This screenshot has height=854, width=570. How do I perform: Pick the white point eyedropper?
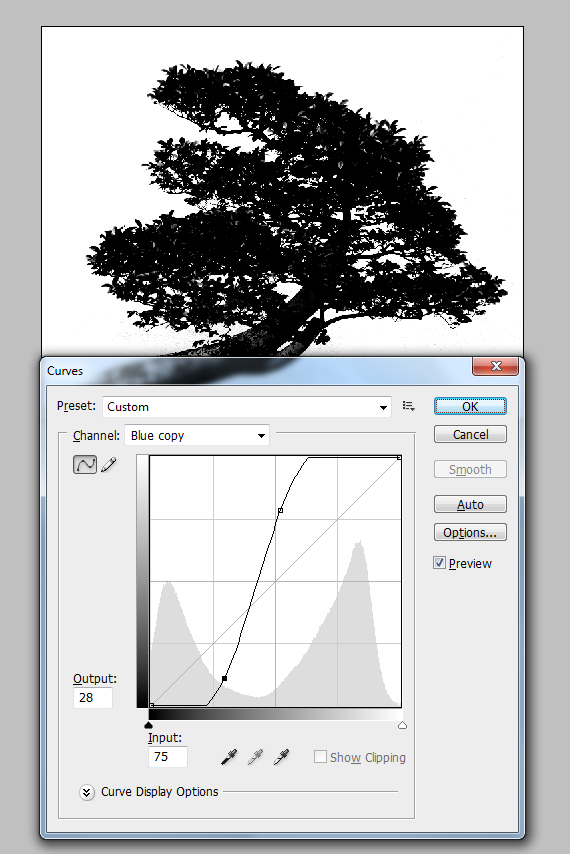281,757
